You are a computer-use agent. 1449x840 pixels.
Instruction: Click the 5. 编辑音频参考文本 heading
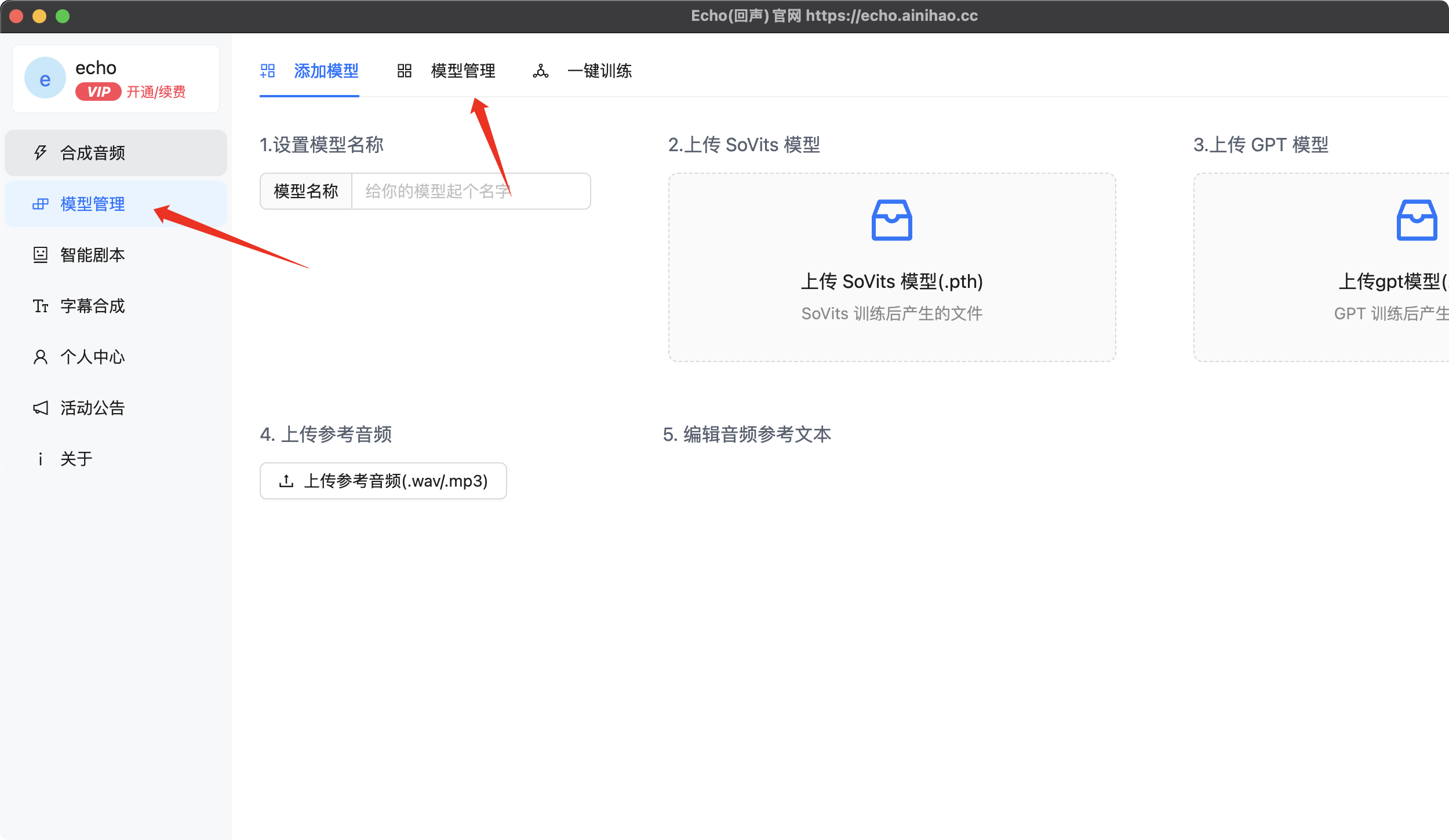point(747,434)
